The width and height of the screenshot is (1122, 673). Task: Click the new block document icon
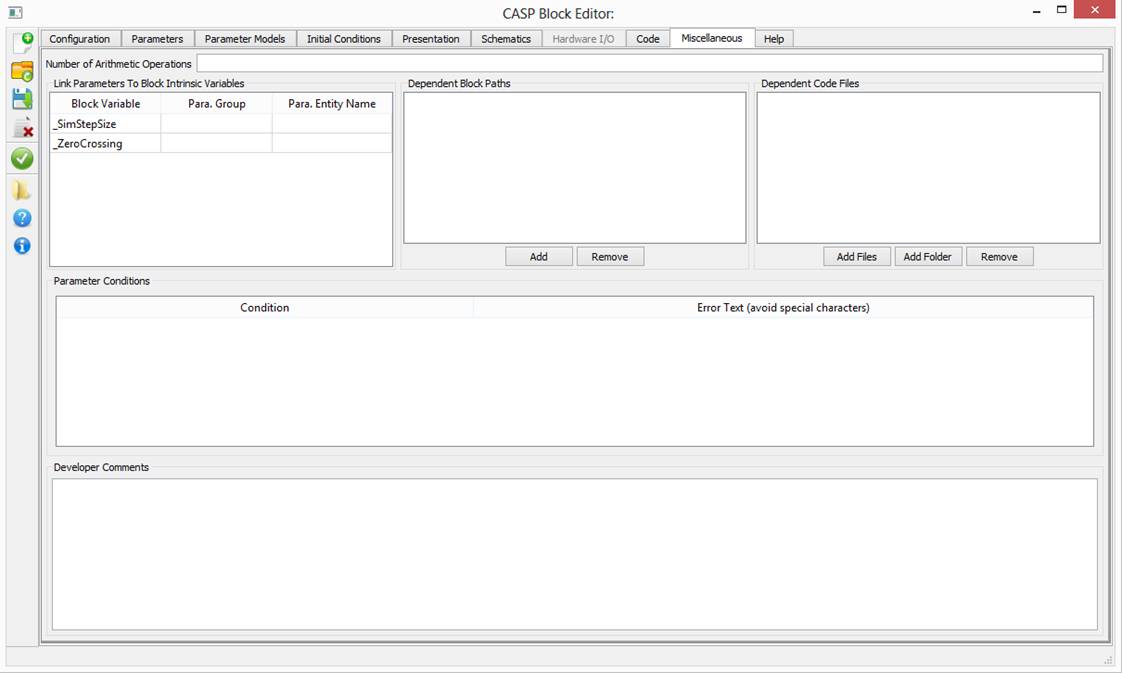pos(22,42)
